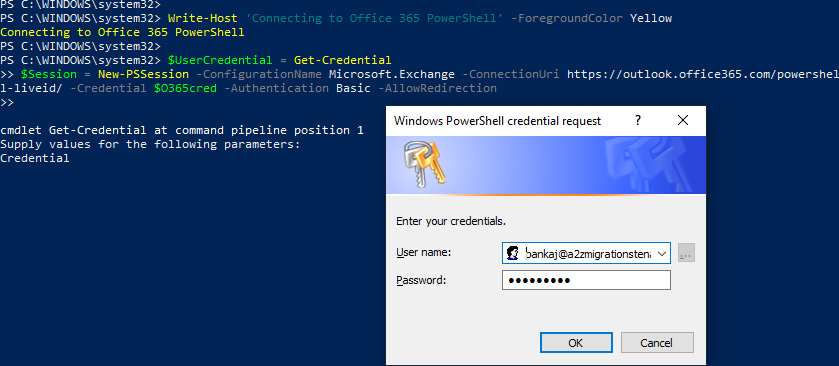Click the keys icon in banner
The image size is (839, 366).
tap(425, 164)
